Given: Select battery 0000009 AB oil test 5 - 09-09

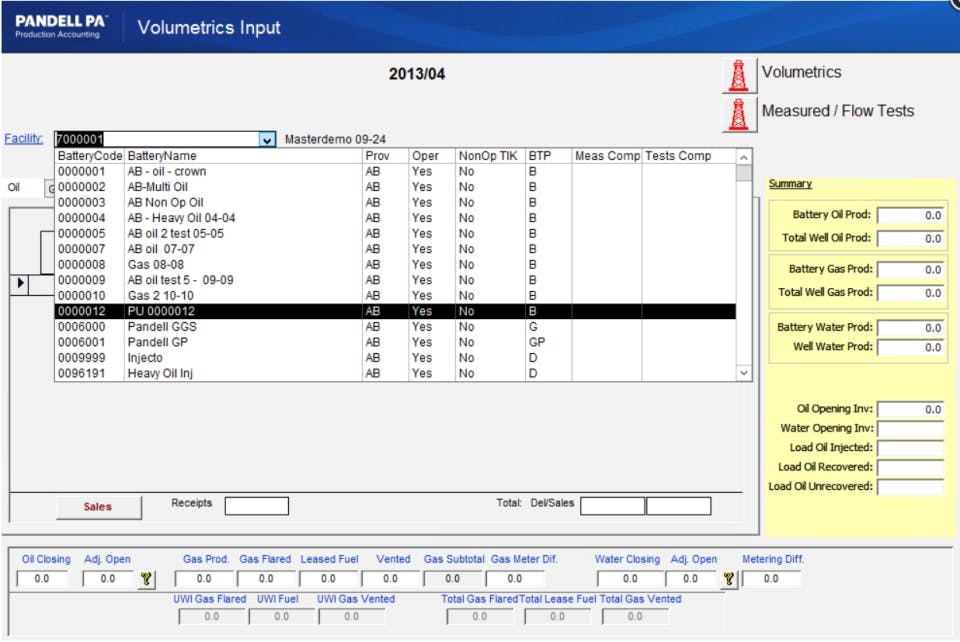Looking at the screenshot, I should (396, 280).
